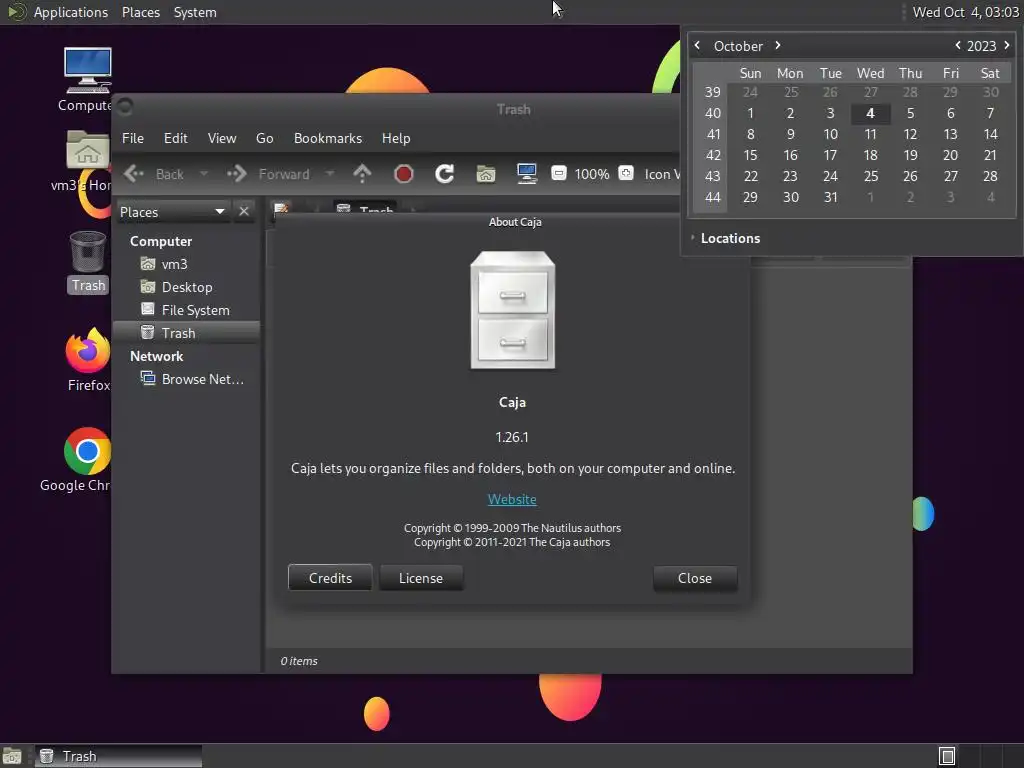Open the Caja Website link
The width and height of the screenshot is (1024, 768).
click(512, 500)
